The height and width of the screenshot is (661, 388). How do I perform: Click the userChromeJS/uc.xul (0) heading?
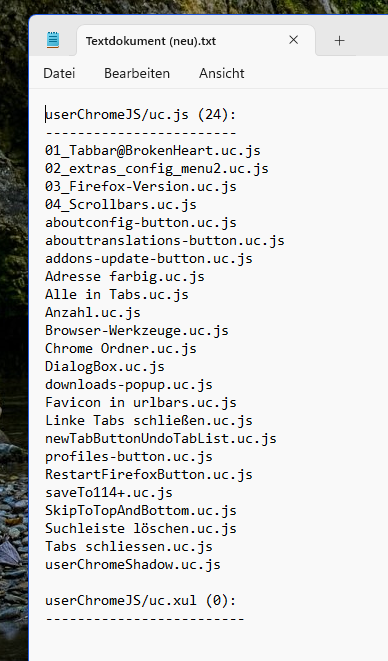(x=141, y=600)
